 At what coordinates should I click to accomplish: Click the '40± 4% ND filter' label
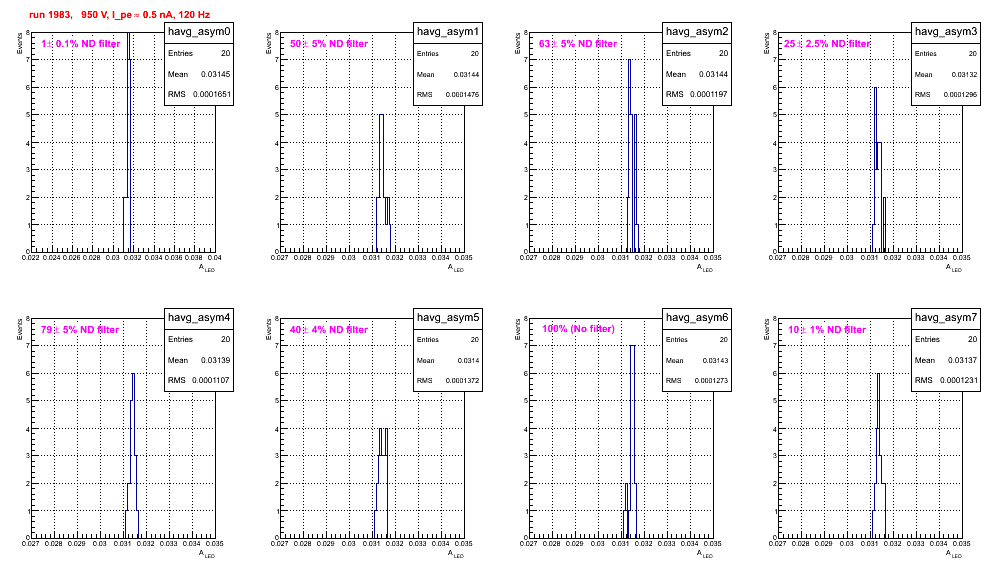point(329,330)
